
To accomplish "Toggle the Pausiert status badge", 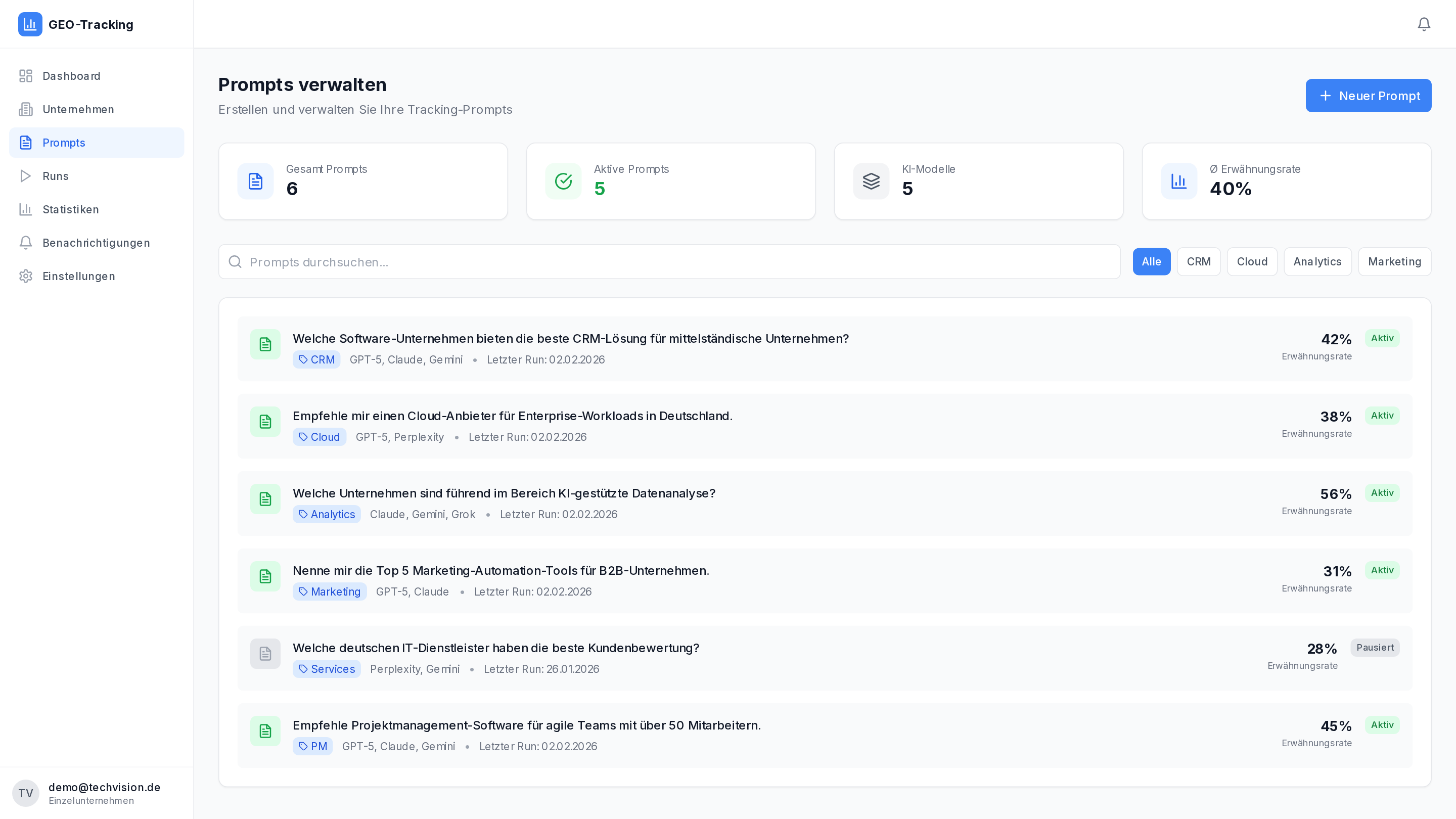I will 1374,648.
